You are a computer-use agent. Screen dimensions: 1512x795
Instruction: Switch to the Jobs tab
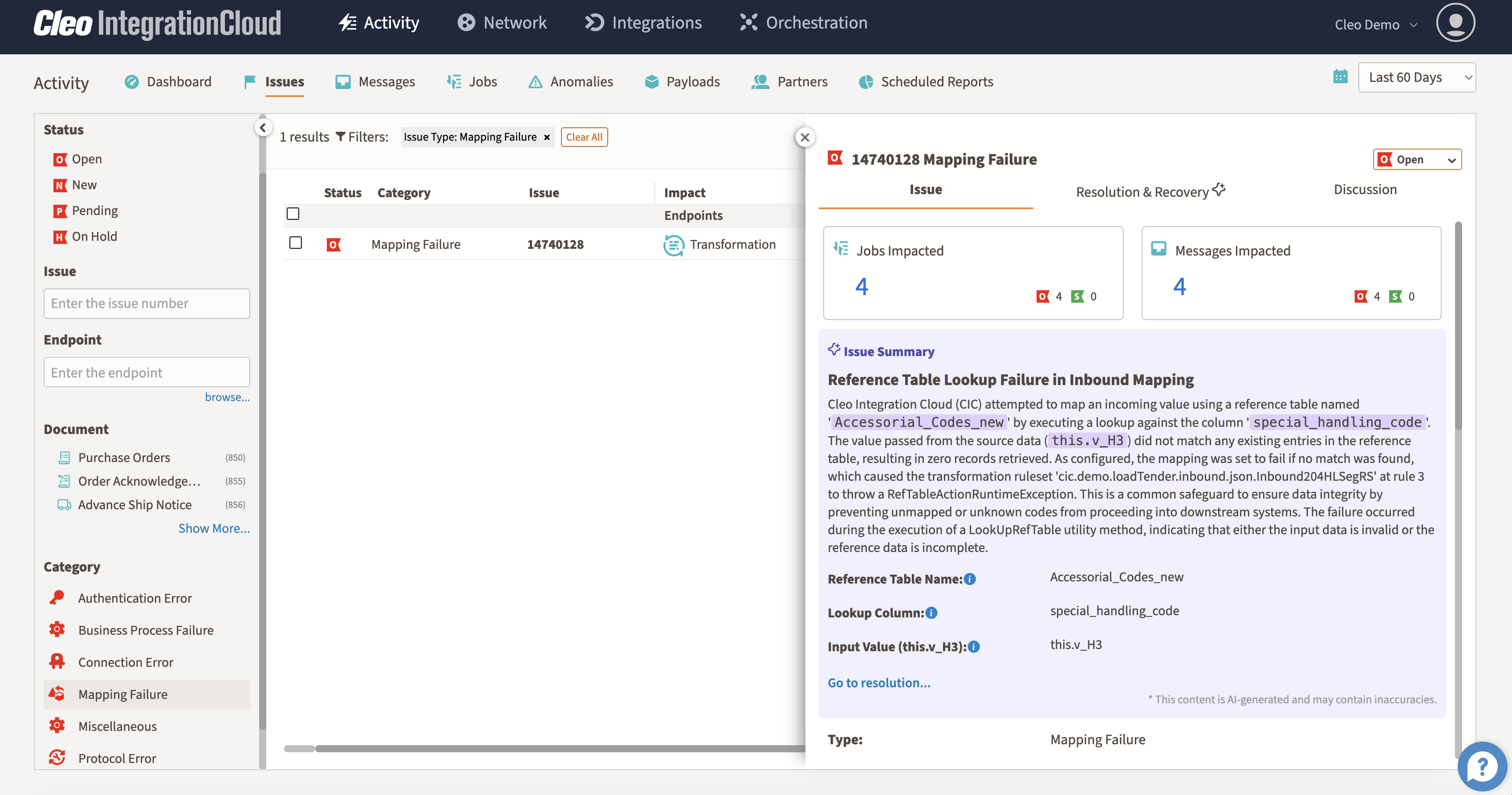tap(472, 81)
